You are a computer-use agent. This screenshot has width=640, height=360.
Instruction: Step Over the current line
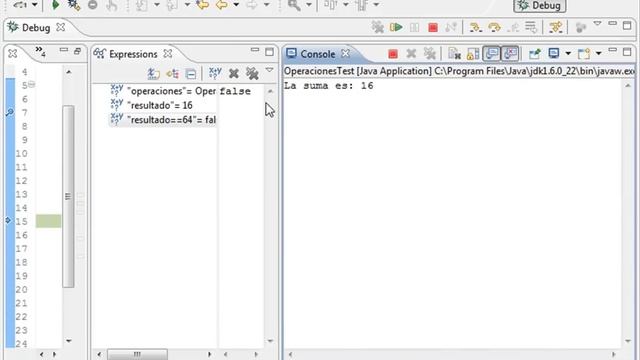pyautogui.click(x=494, y=27)
